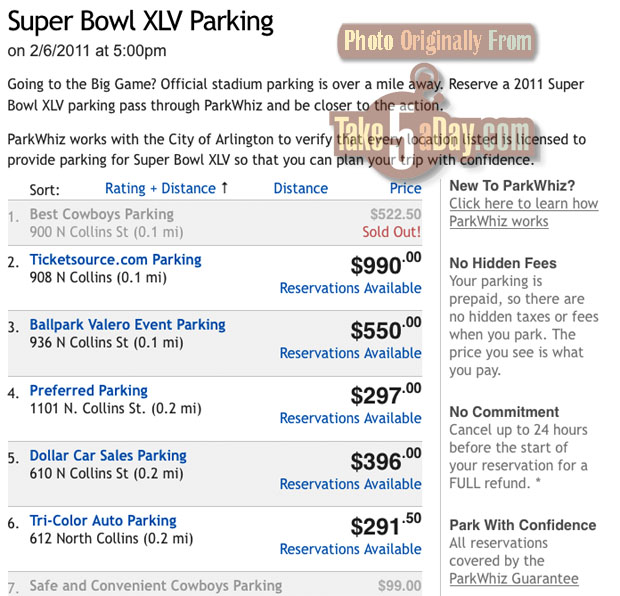Click Reservations Available under $291.50 price
Image resolution: width=620 pixels, height=596 pixels.
(x=350, y=549)
